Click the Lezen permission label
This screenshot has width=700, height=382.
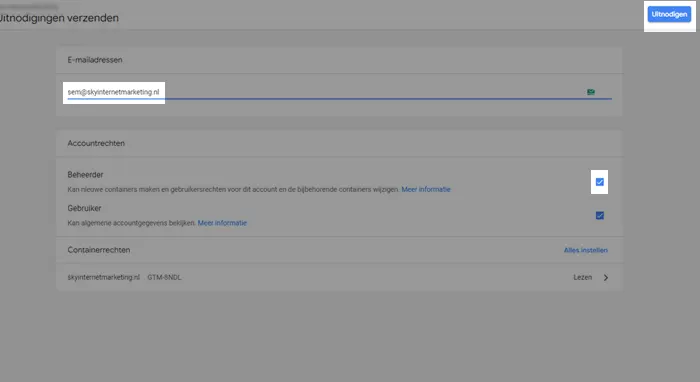583,277
